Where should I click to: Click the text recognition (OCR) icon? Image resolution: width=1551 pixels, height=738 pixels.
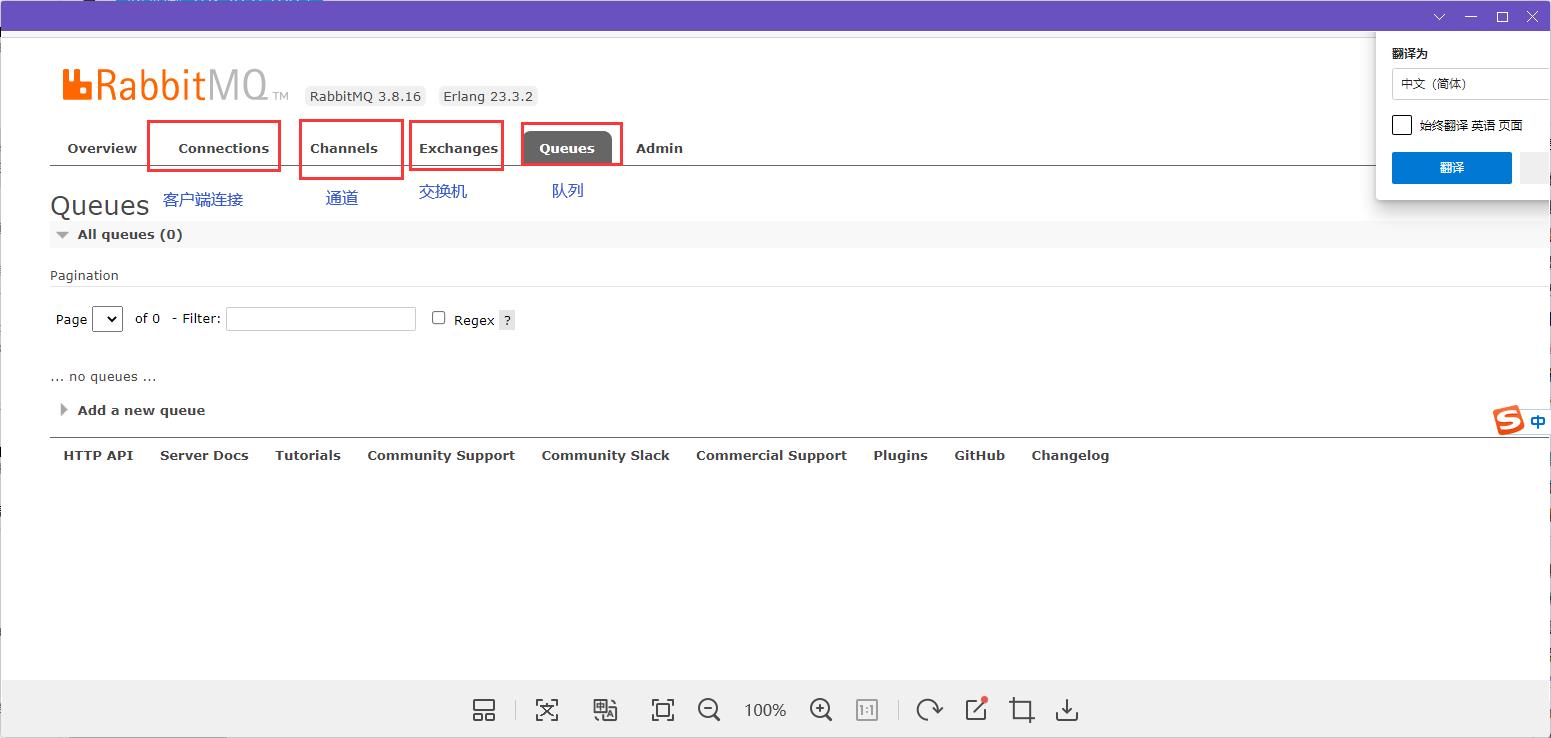click(547, 710)
